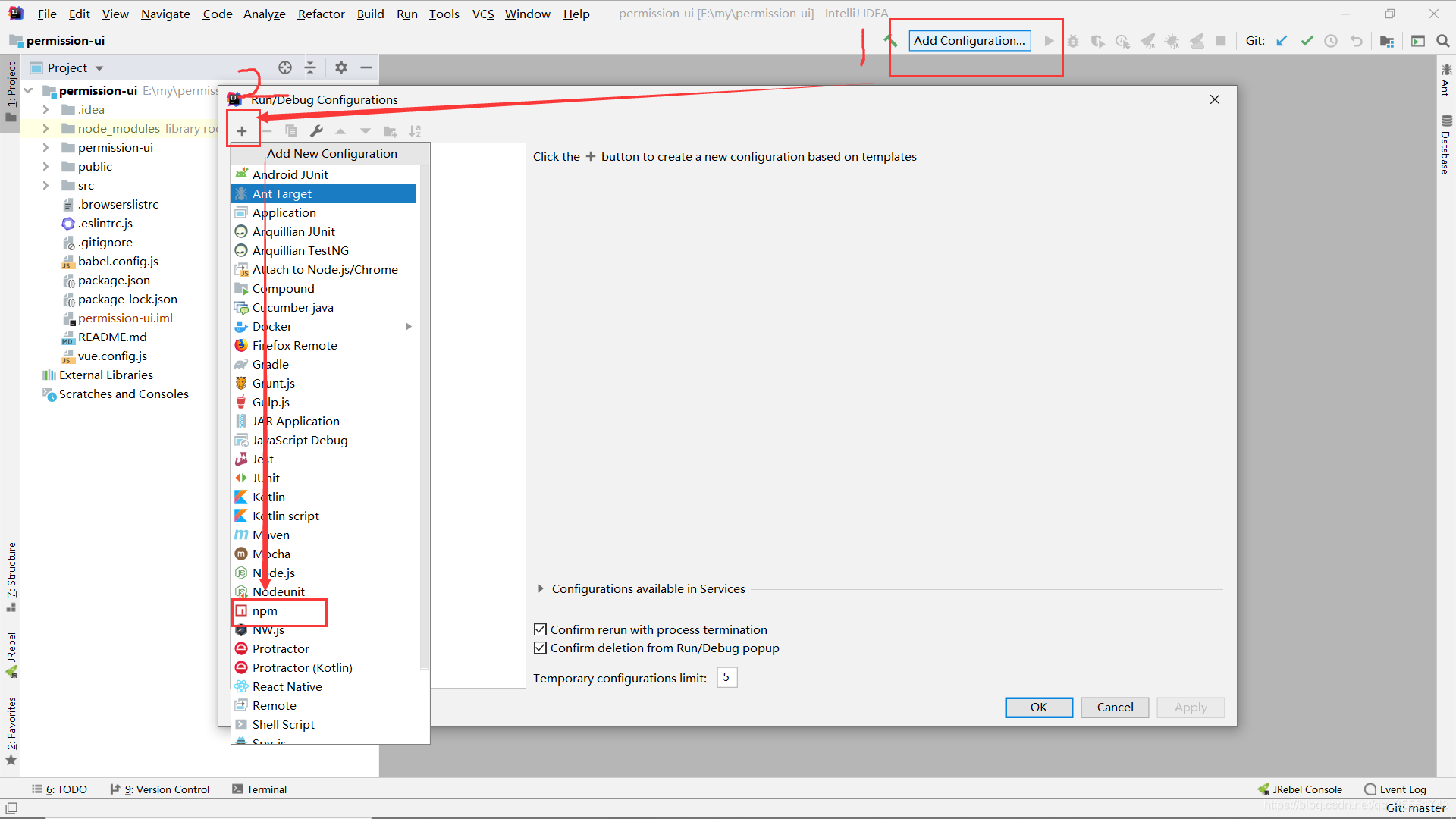Click the delete configuration icon
Image resolution: width=1456 pixels, height=819 pixels.
[x=265, y=131]
